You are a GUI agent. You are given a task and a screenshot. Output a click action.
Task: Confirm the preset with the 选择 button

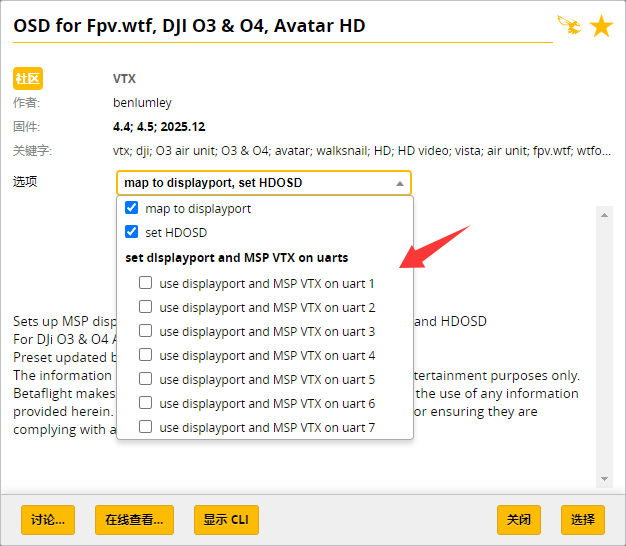(x=583, y=520)
